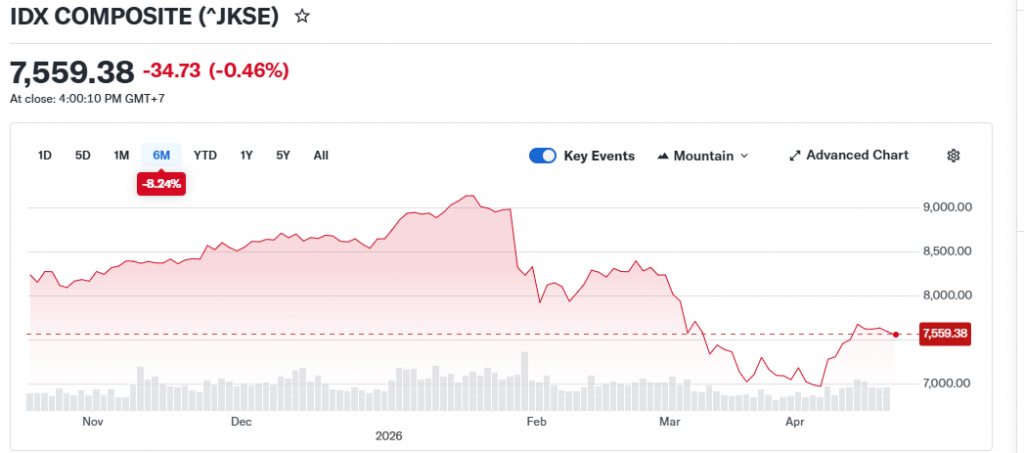Select the 5D time range

coord(83,155)
